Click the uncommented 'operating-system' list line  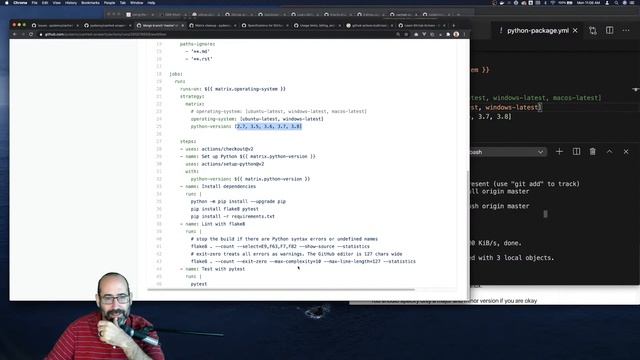pyautogui.click(x=257, y=119)
